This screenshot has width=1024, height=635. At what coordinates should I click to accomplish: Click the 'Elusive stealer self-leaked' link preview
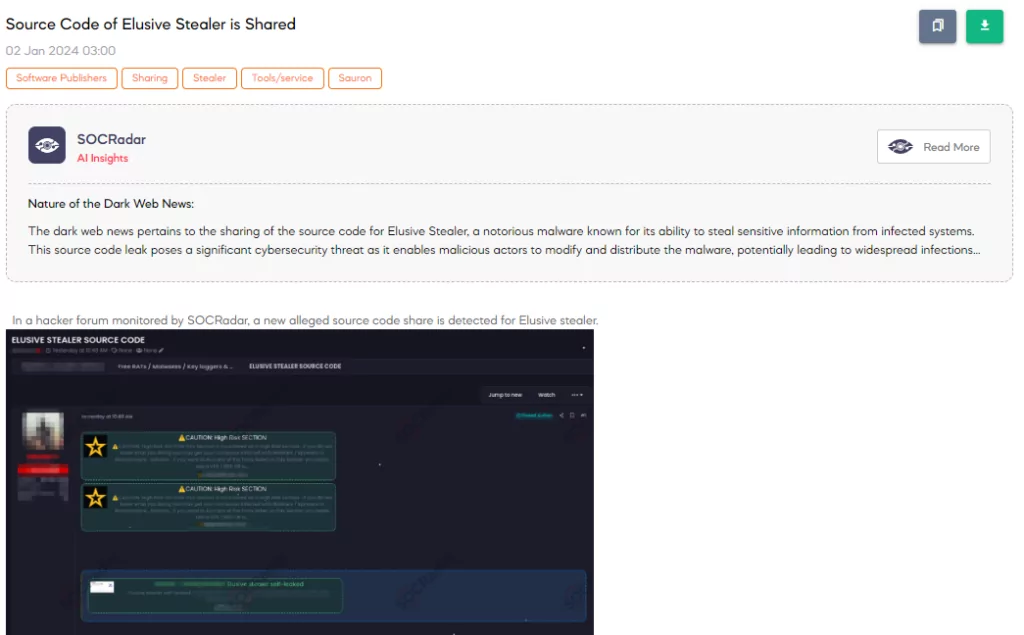tap(215, 595)
